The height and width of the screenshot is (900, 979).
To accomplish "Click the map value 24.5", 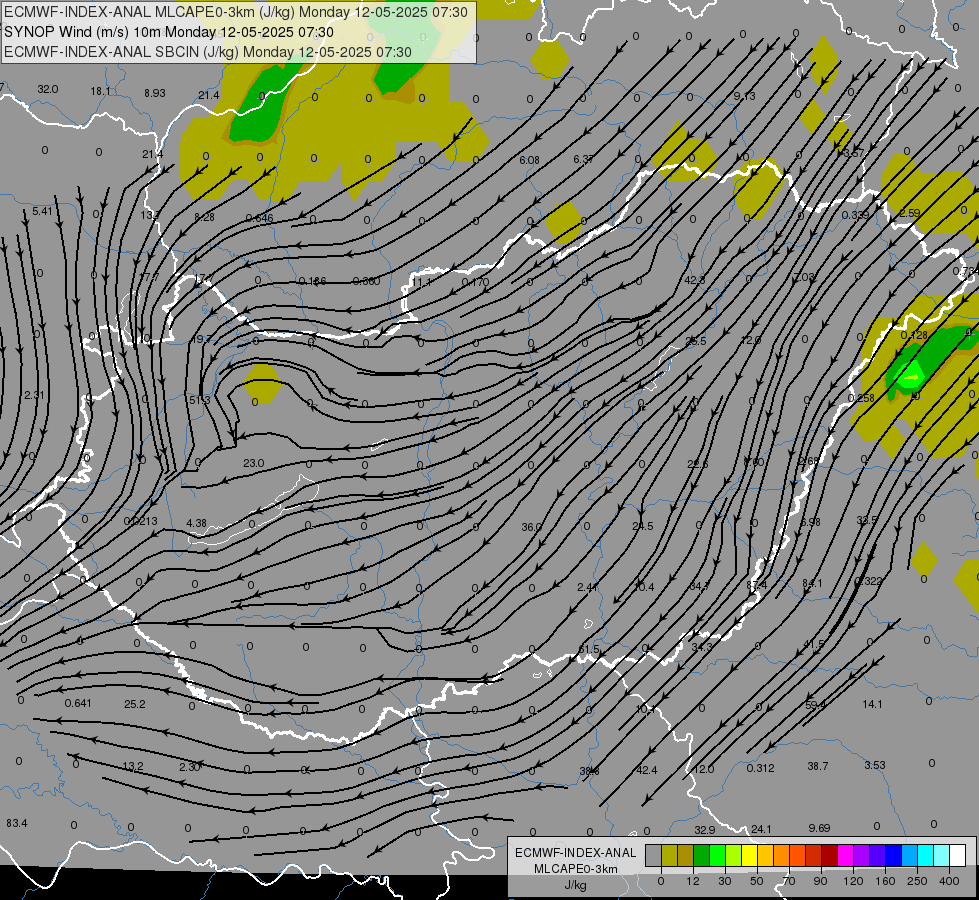I will (x=642, y=526).
